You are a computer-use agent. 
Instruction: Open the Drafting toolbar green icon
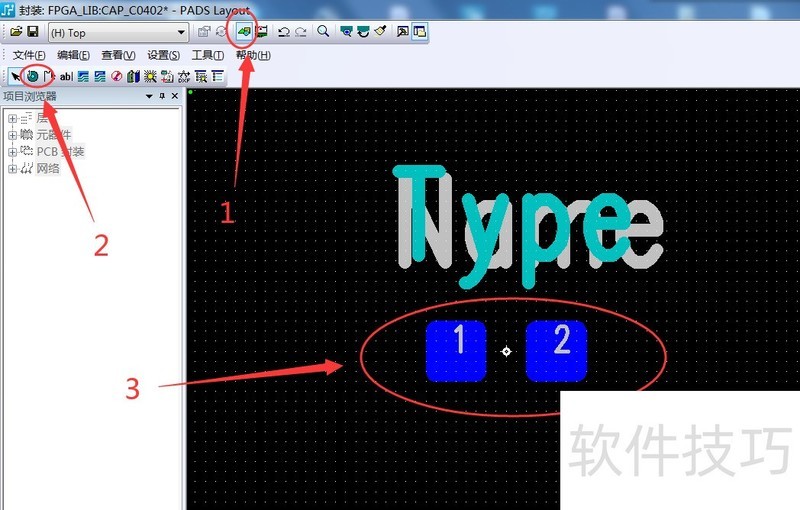[243, 32]
